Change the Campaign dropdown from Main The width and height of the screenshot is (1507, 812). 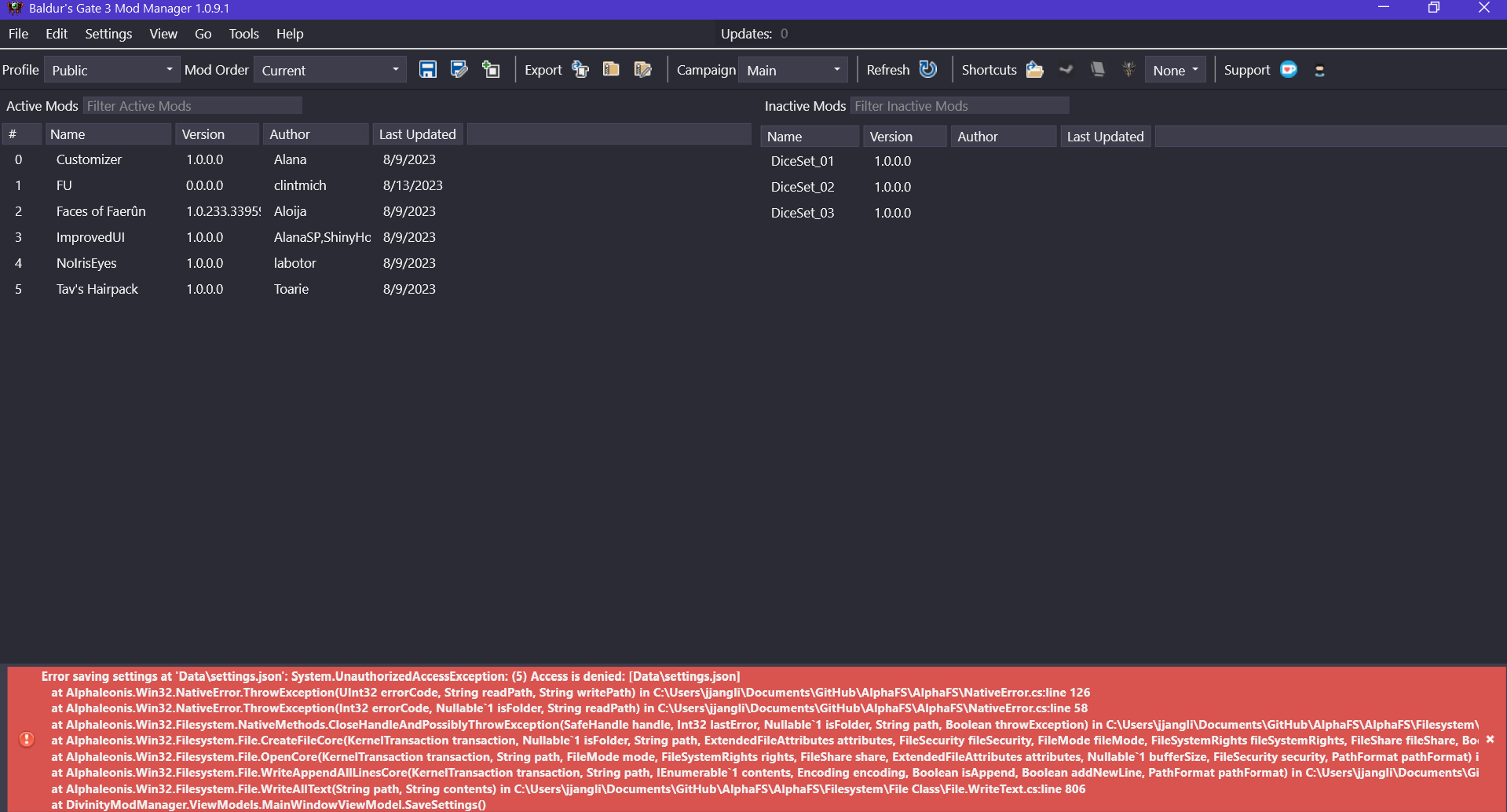point(792,69)
